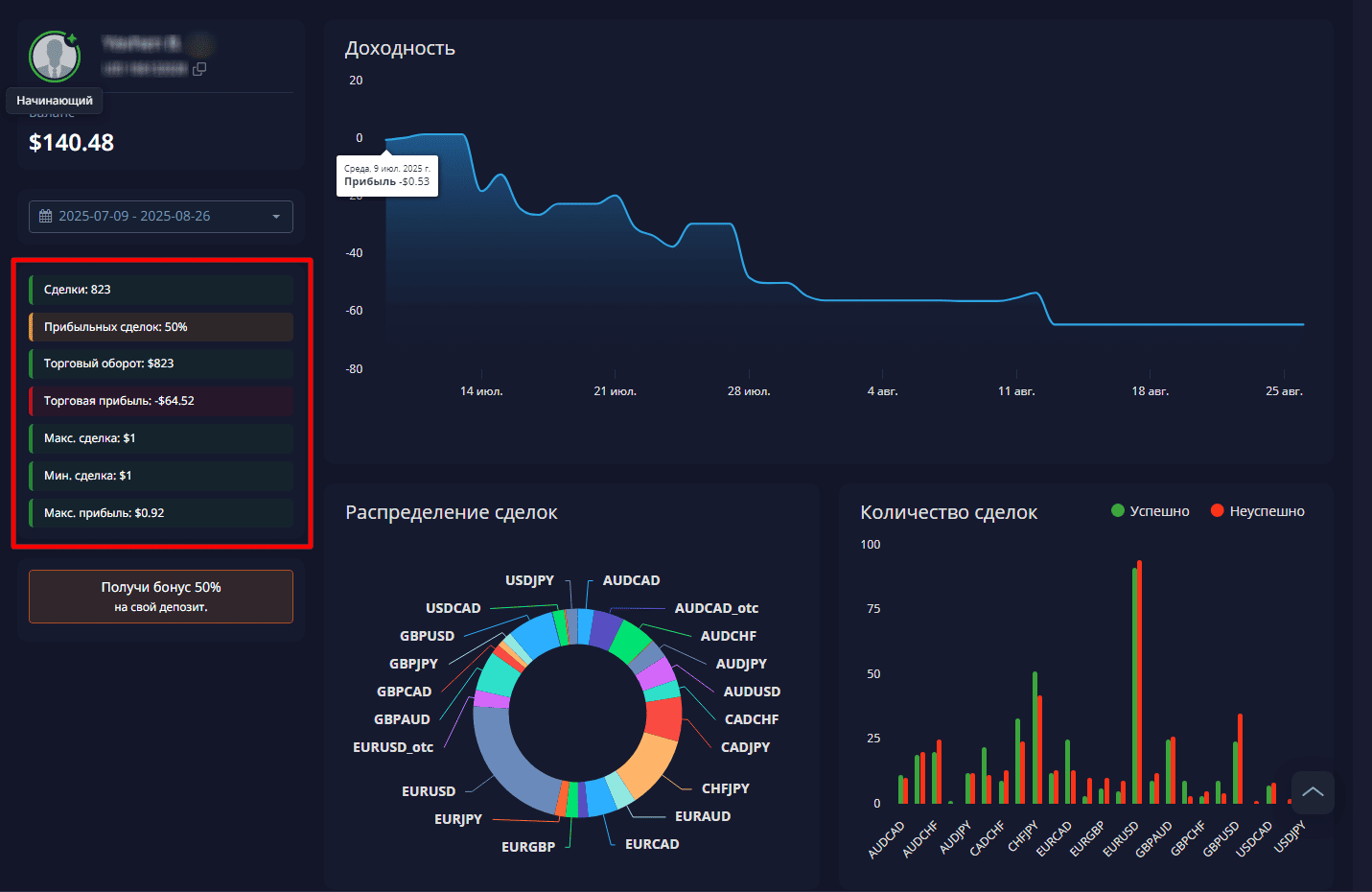The width and height of the screenshot is (1372, 892).
Task: Click the AUDCAD_otc label in donut chart
Action: [x=716, y=608]
